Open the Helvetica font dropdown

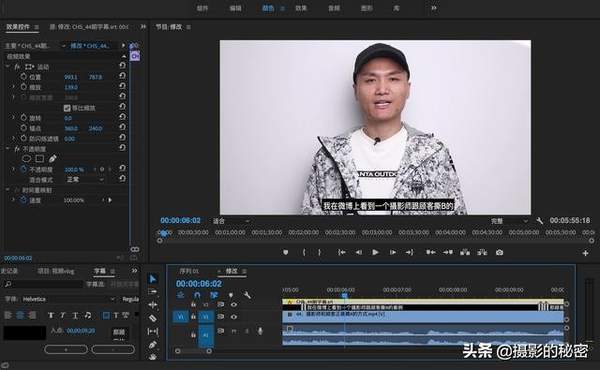coord(68,299)
